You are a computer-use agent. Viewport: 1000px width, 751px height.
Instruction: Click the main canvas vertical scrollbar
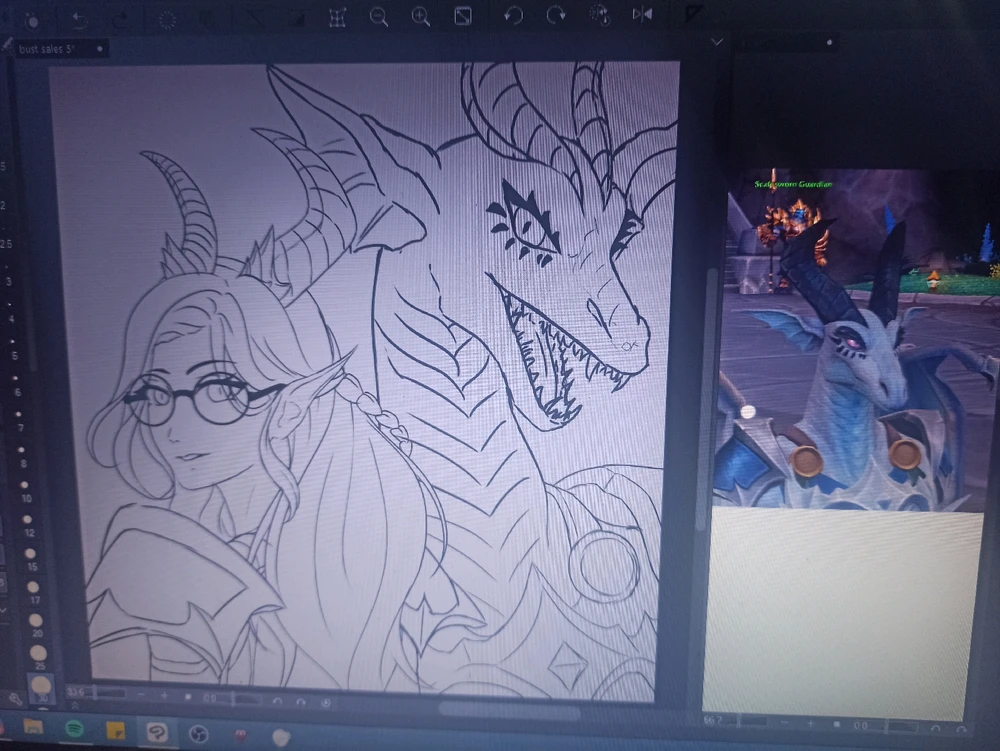click(x=706, y=402)
